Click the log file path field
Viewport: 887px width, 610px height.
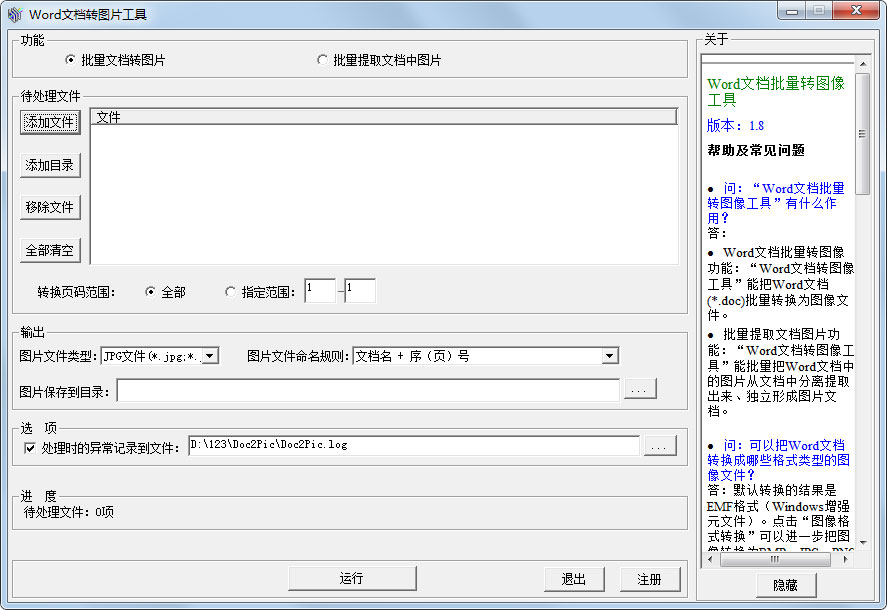tap(414, 445)
